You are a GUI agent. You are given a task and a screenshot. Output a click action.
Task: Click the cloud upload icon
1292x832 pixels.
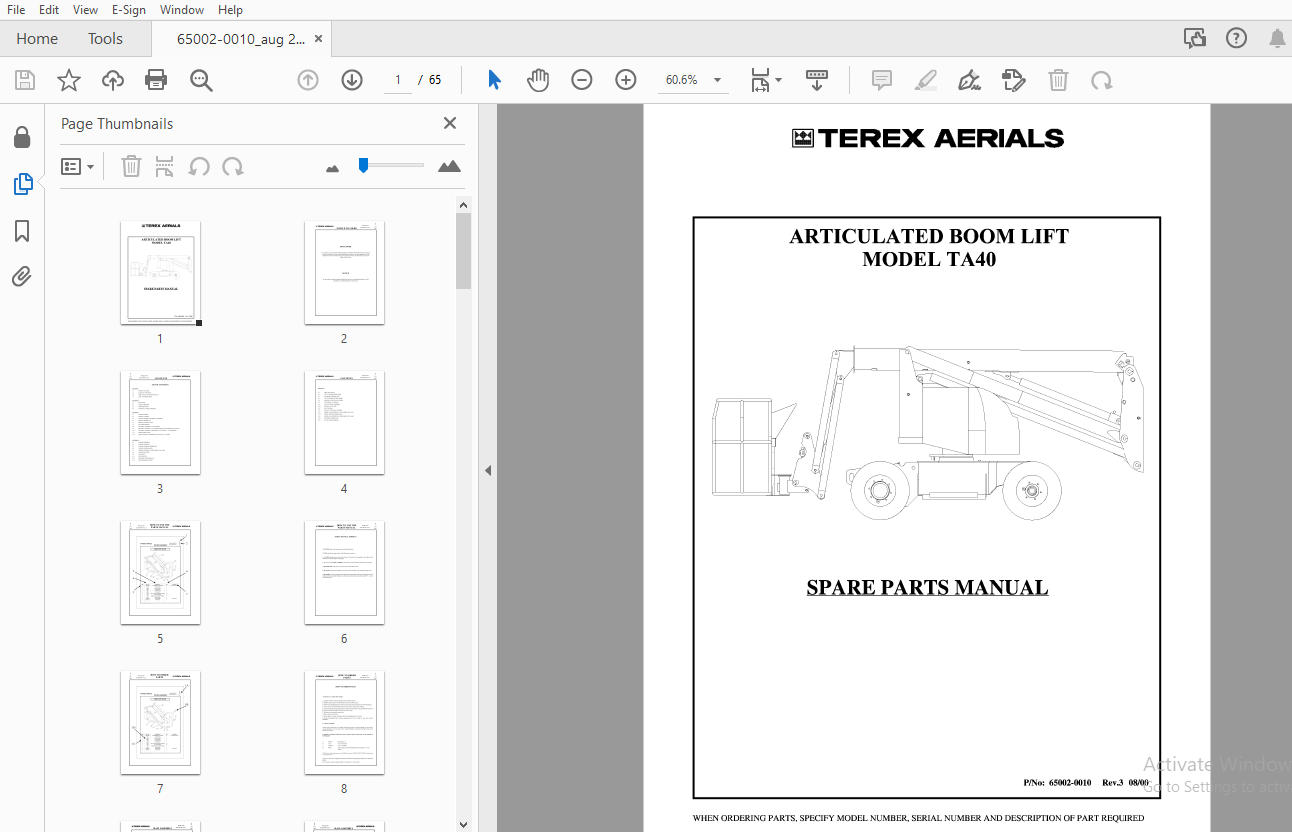[x=113, y=80]
